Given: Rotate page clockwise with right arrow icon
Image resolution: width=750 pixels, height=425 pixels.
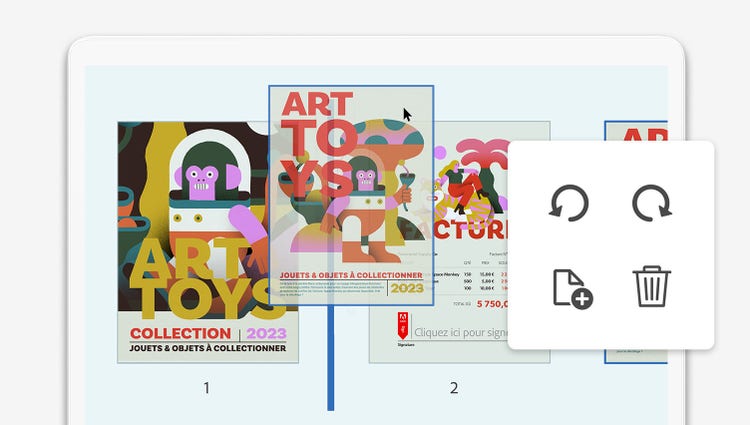Looking at the screenshot, I should (x=651, y=203).
